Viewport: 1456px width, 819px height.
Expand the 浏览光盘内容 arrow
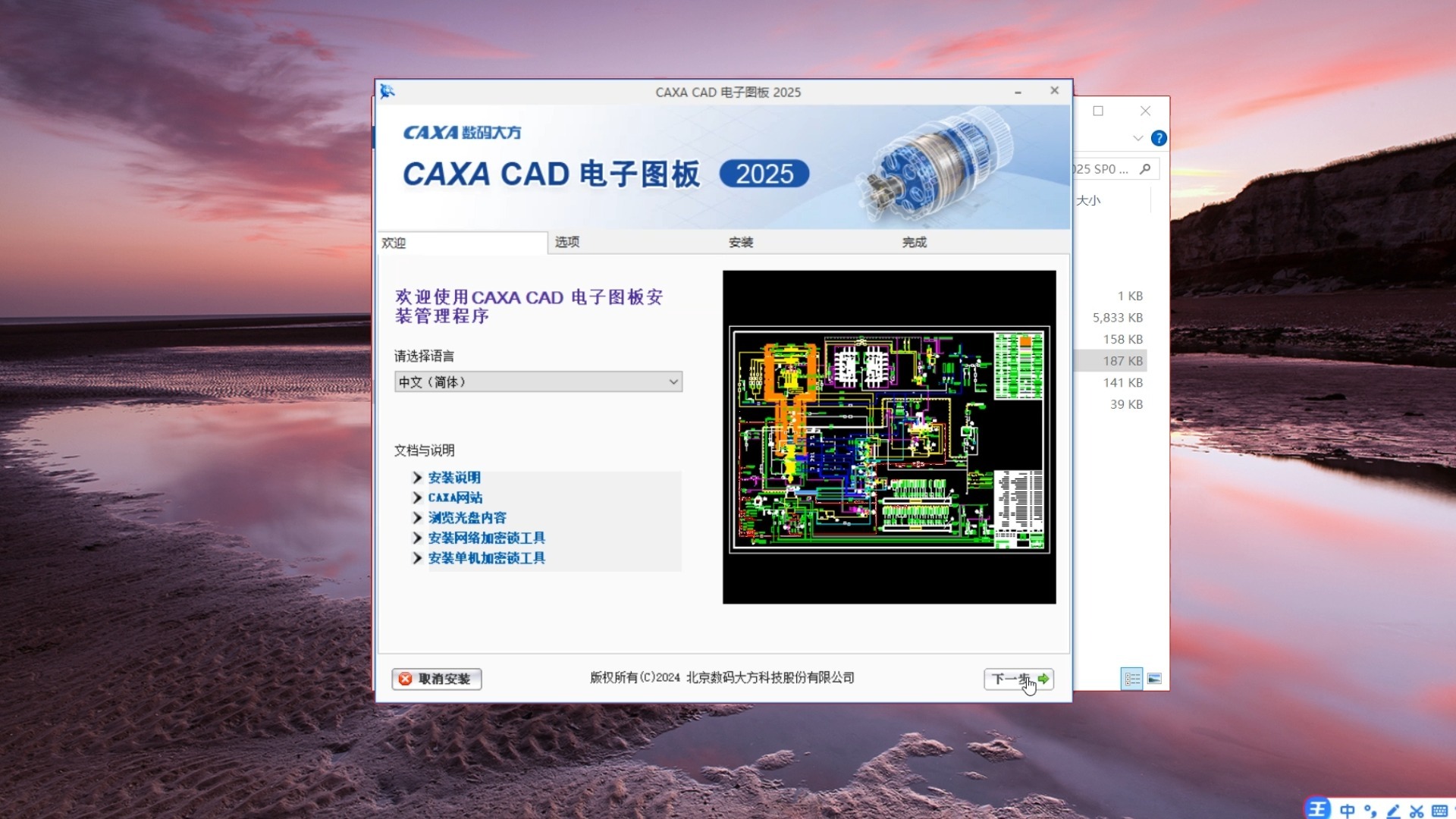pyautogui.click(x=417, y=517)
